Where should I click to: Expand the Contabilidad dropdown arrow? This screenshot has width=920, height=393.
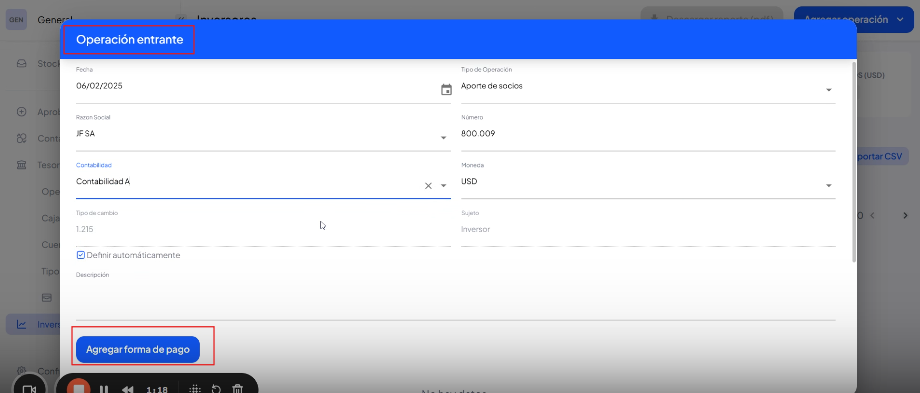(x=444, y=185)
